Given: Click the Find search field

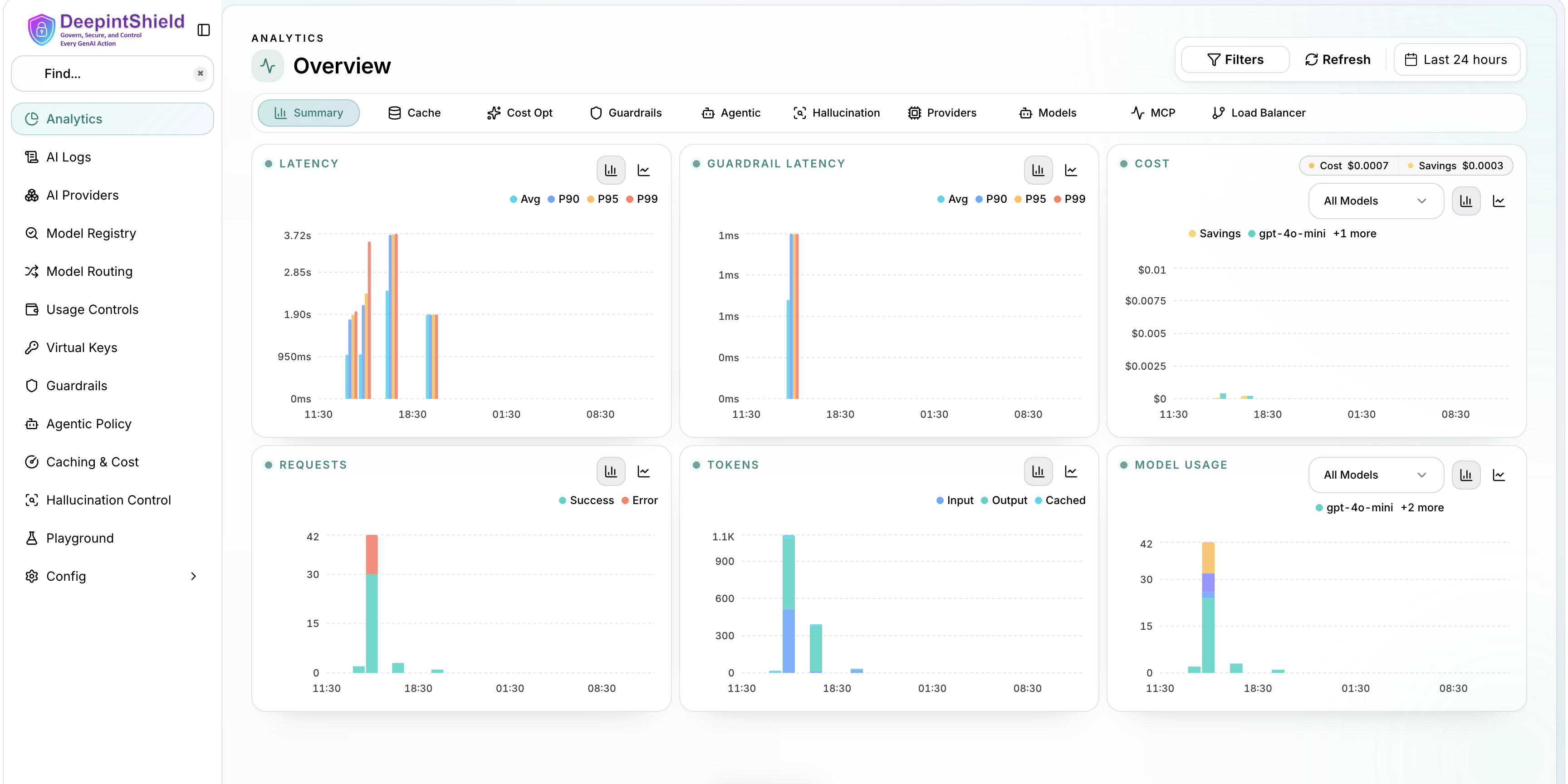Looking at the screenshot, I should [113, 73].
